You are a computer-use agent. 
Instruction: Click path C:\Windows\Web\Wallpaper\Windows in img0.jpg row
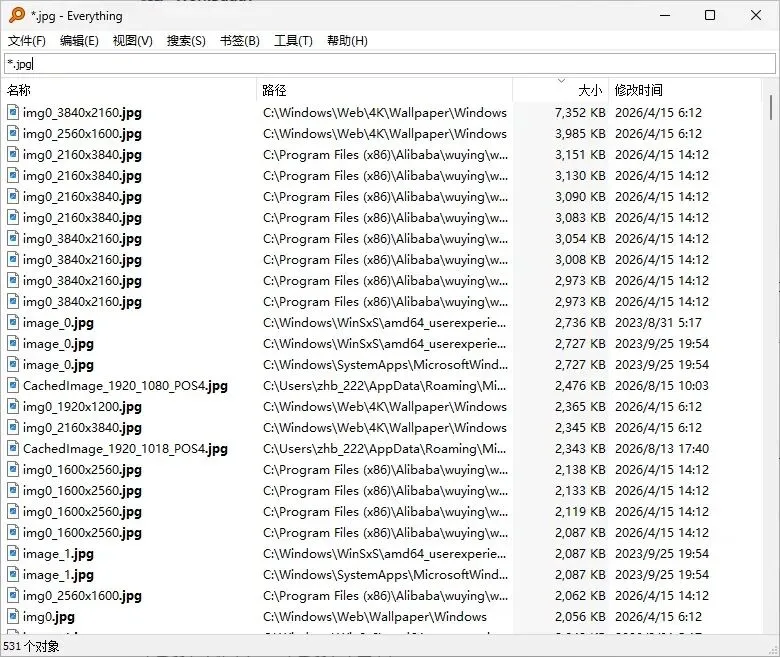(x=375, y=617)
